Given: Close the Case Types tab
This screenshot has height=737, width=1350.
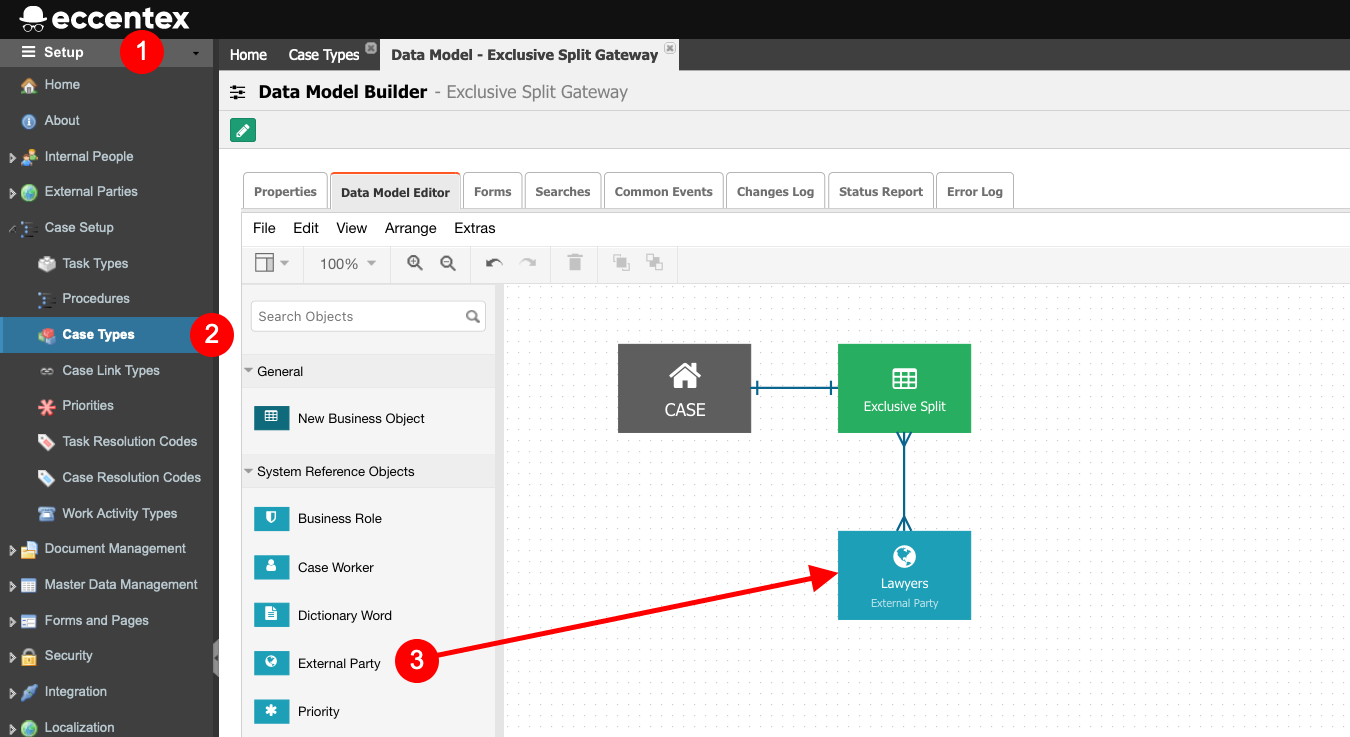Looking at the screenshot, I should tap(371, 47).
